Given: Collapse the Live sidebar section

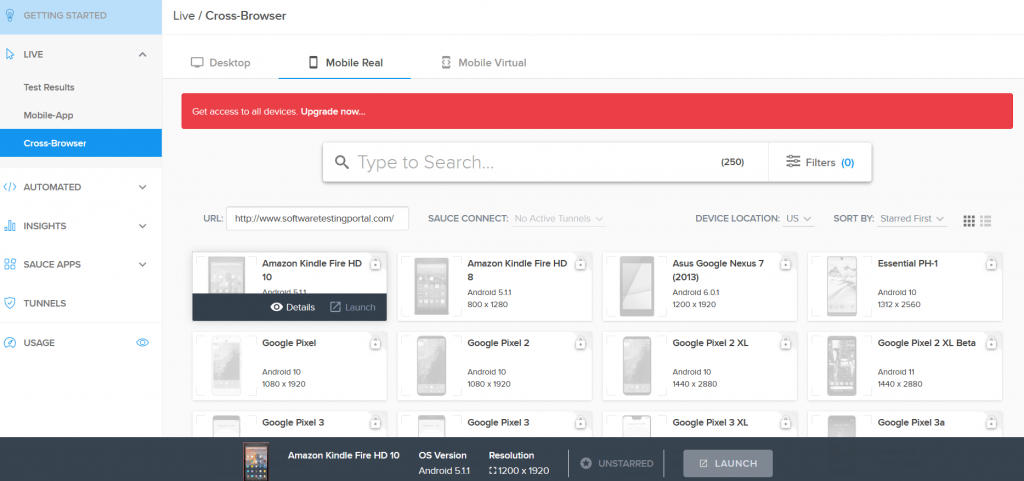Looking at the screenshot, I should 142,54.
